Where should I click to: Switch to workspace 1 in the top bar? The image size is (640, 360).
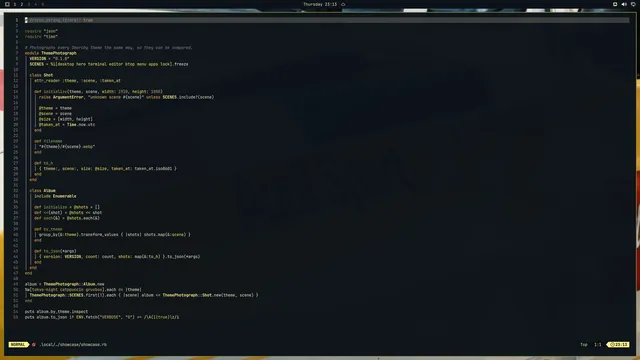tap(15, 4)
